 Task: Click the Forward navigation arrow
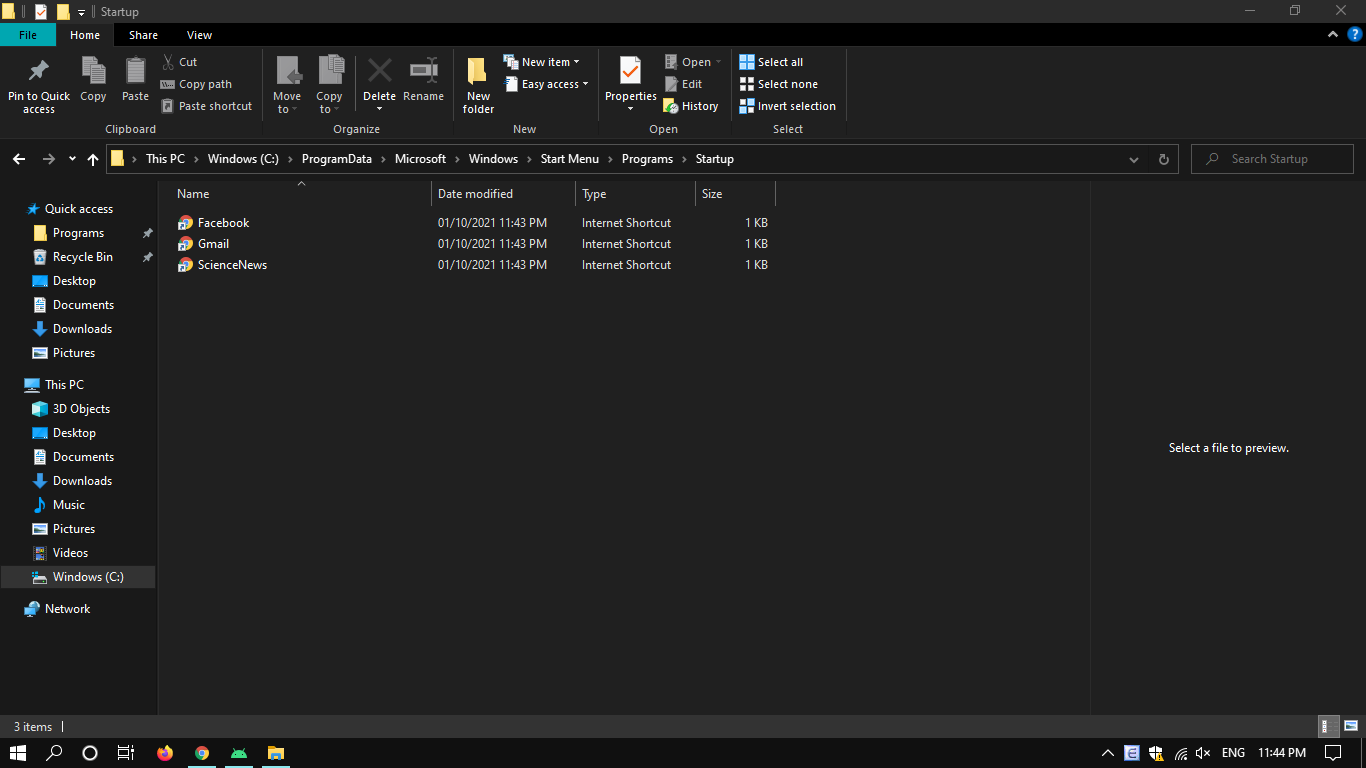48,159
